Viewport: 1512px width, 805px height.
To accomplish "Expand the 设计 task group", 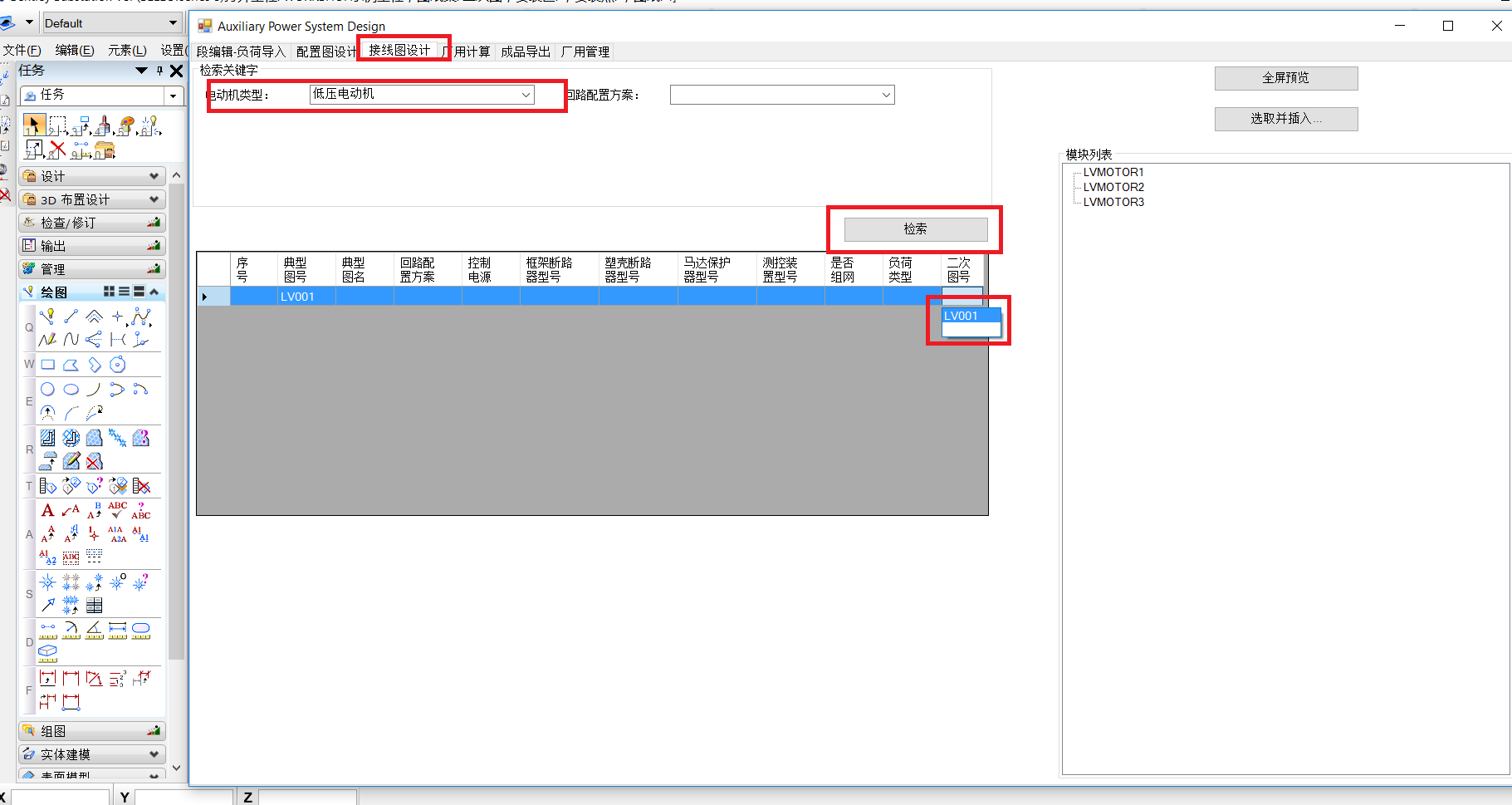I will tap(92, 176).
